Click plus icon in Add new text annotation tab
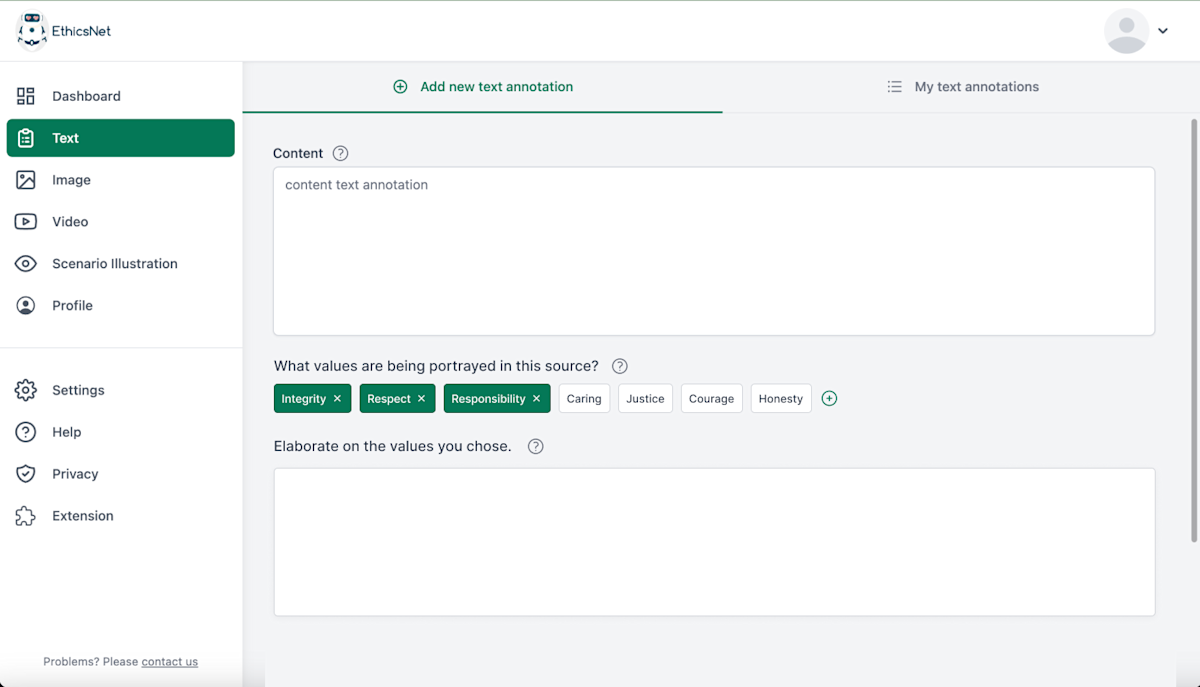Image resolution: width=1200 pixels, height=687 pixels. pyautogui.click(x=400, y=87)
